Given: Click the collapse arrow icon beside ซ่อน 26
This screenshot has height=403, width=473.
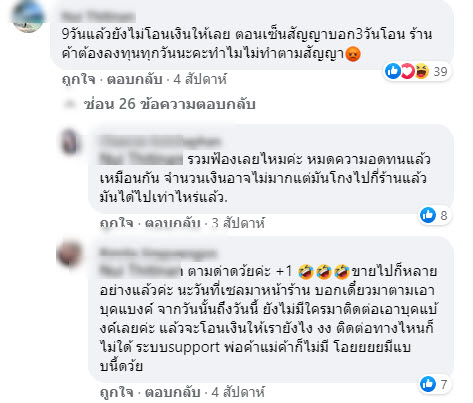Looking at the screenshot, I should click(70, 104).
